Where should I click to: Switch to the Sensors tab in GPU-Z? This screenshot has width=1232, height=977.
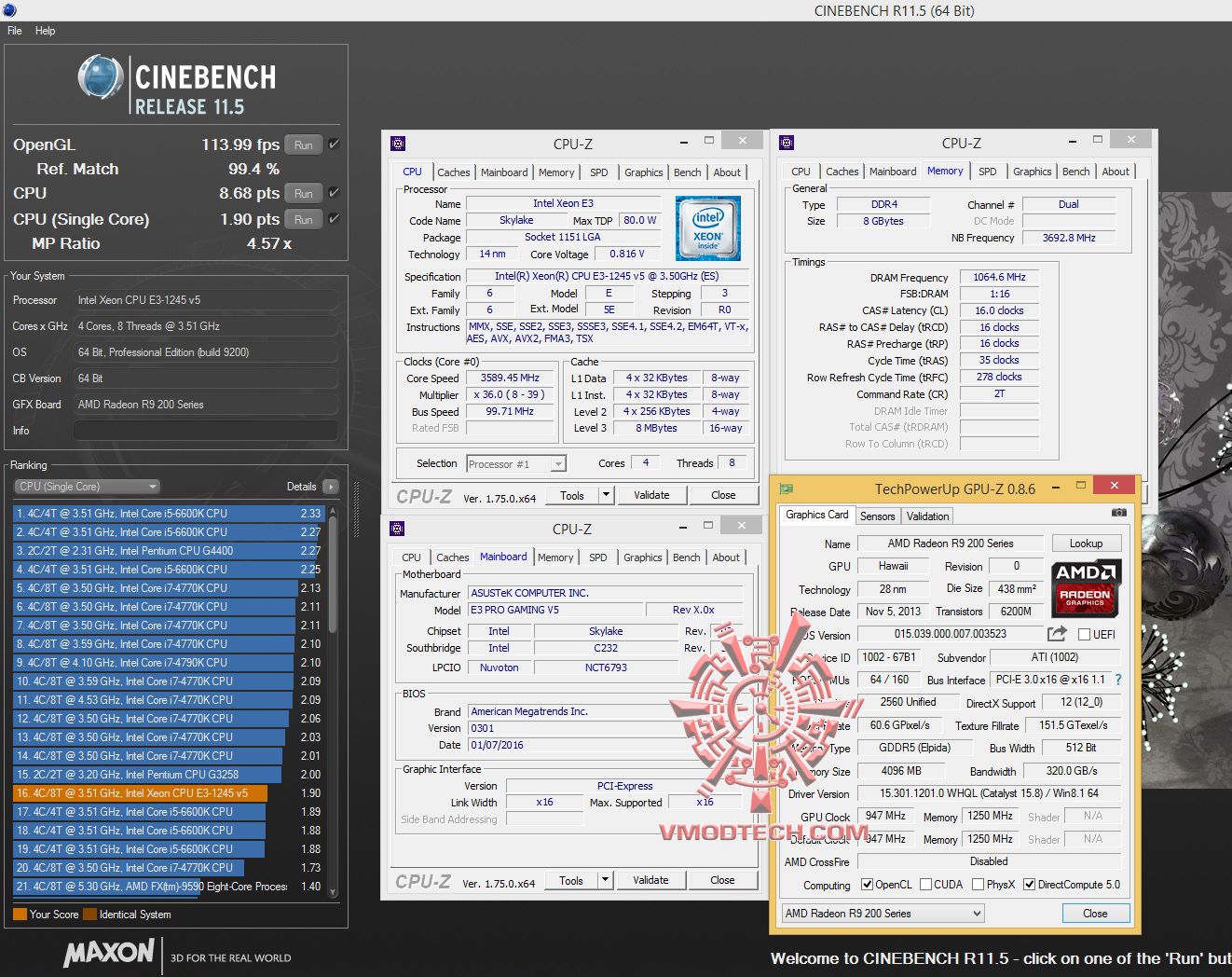coord(877,516)
